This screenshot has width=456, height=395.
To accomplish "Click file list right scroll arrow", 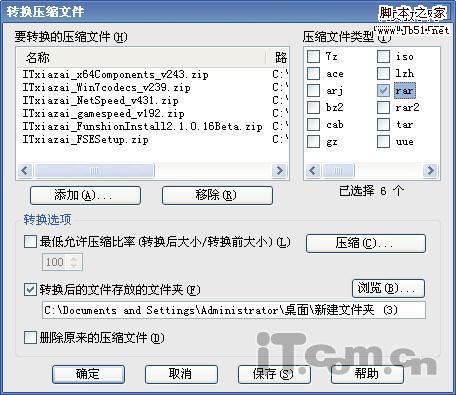I will [x=279, y=171].
